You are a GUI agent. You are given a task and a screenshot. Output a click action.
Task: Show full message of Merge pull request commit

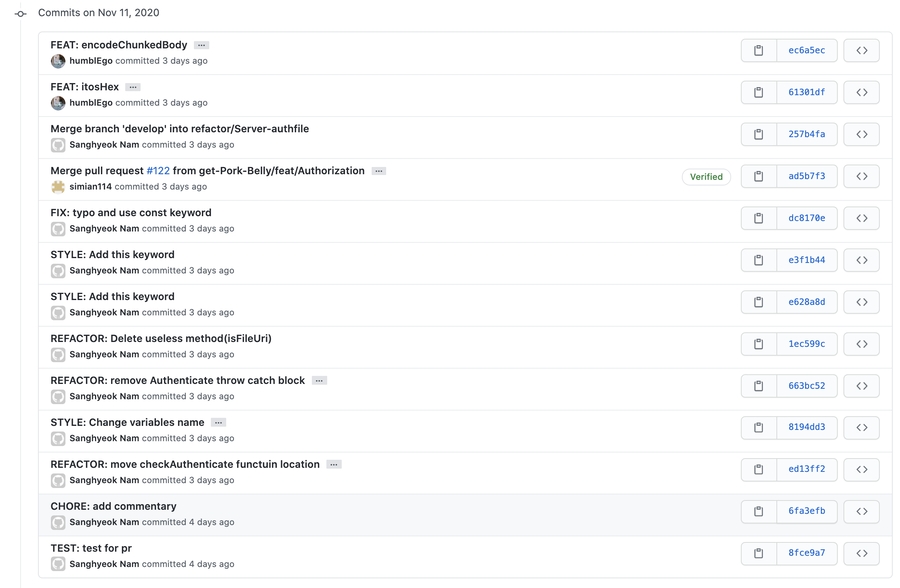tap(379, 171)
